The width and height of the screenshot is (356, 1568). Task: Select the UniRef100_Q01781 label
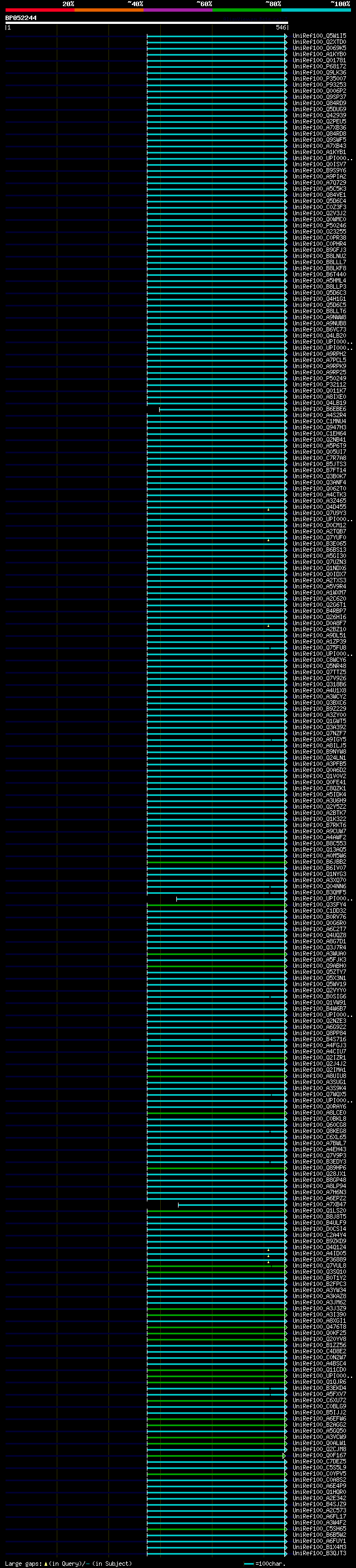tap(319, 60)
